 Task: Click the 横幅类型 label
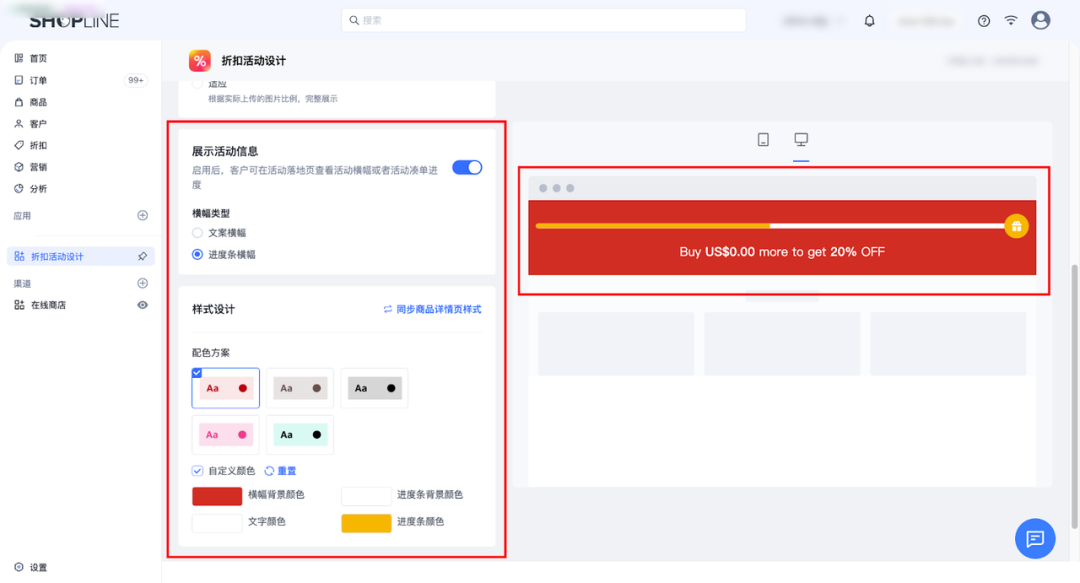point(211,214)
